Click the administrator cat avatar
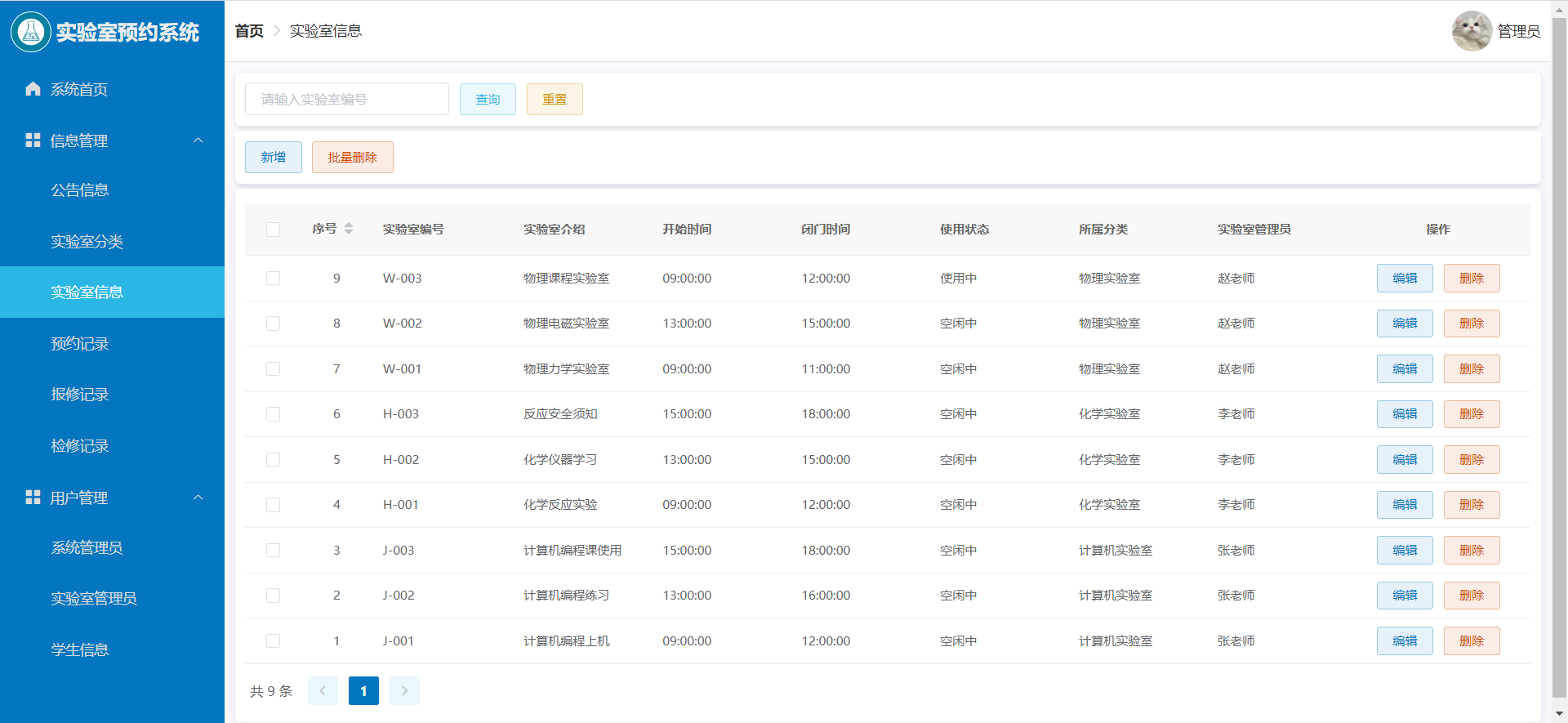Image resolution: width=1568 pixels, height=723 pixels. tap(1472, 31)
